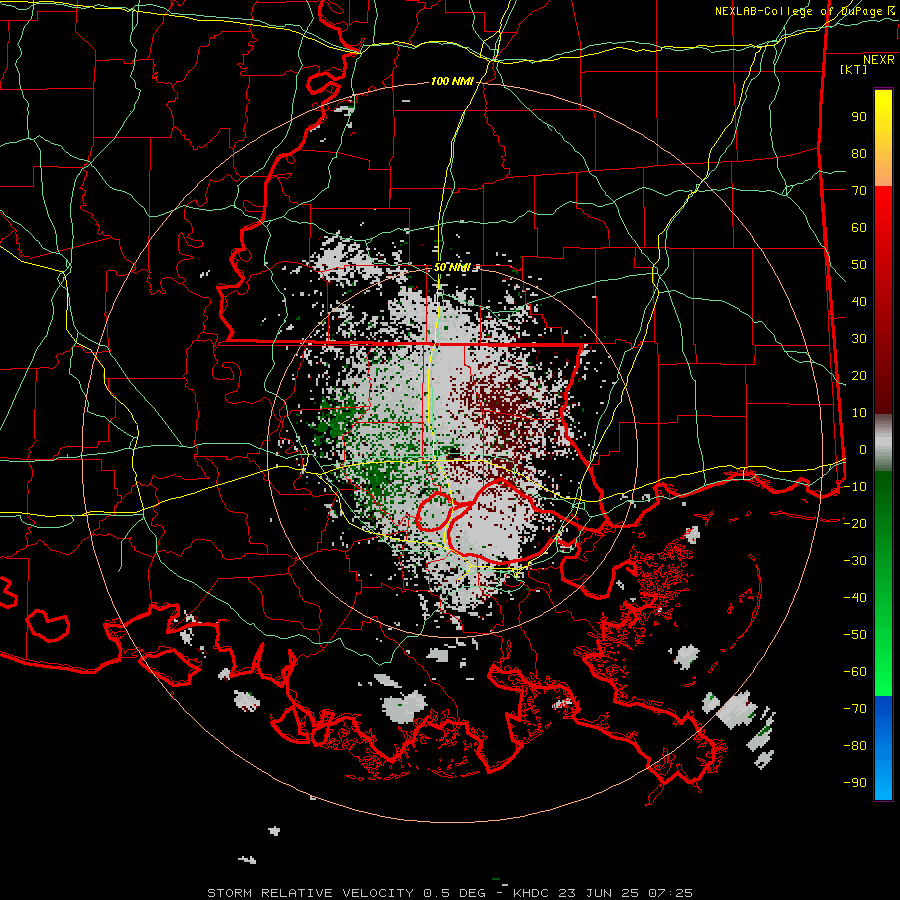900x900 pixels.
Task: Click the KHDC radar site identifier
Action: pyautogui.click(x=530, y=893)
